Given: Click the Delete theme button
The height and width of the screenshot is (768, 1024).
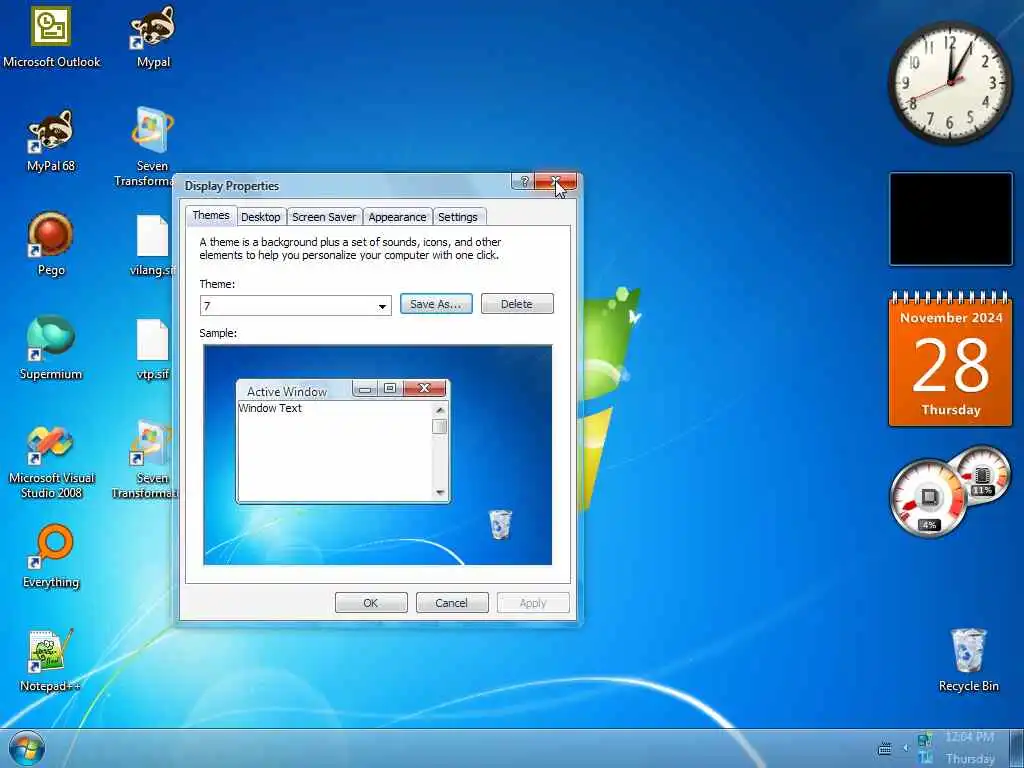Looking at the screenshot, I should [x=517, y=304].
